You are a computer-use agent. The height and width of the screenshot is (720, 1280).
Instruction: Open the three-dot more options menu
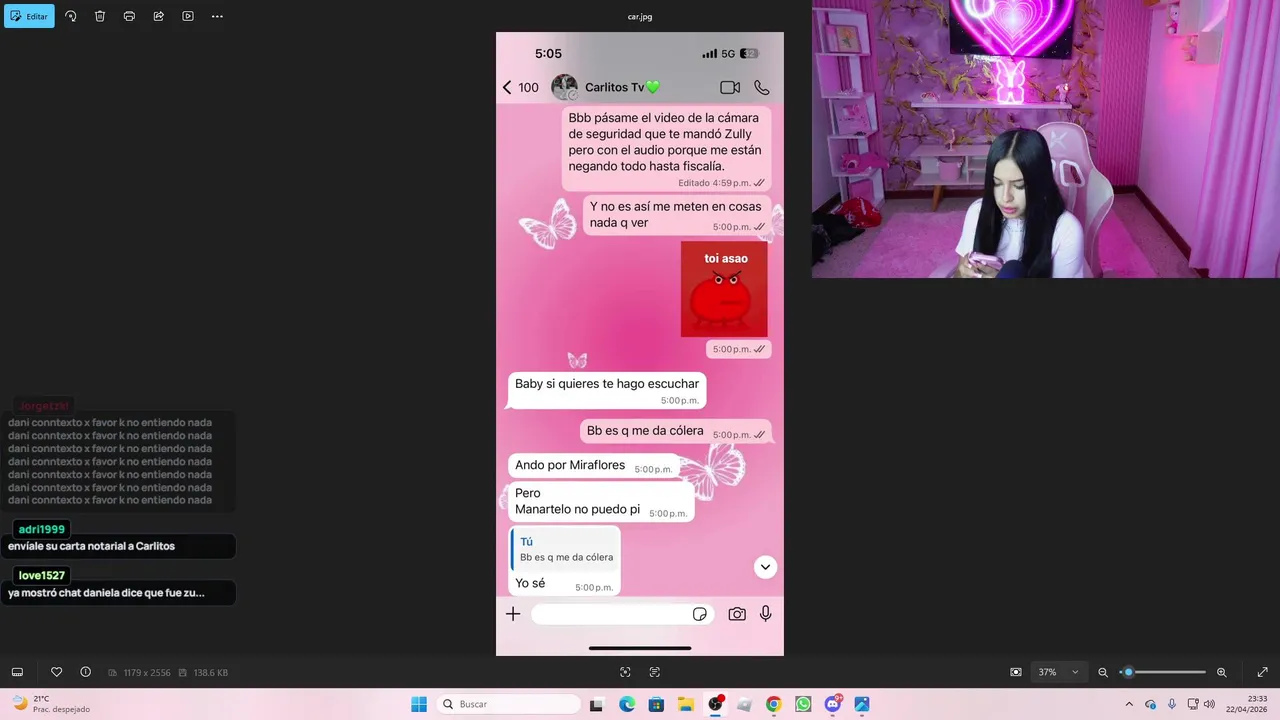tap(217, 16)
